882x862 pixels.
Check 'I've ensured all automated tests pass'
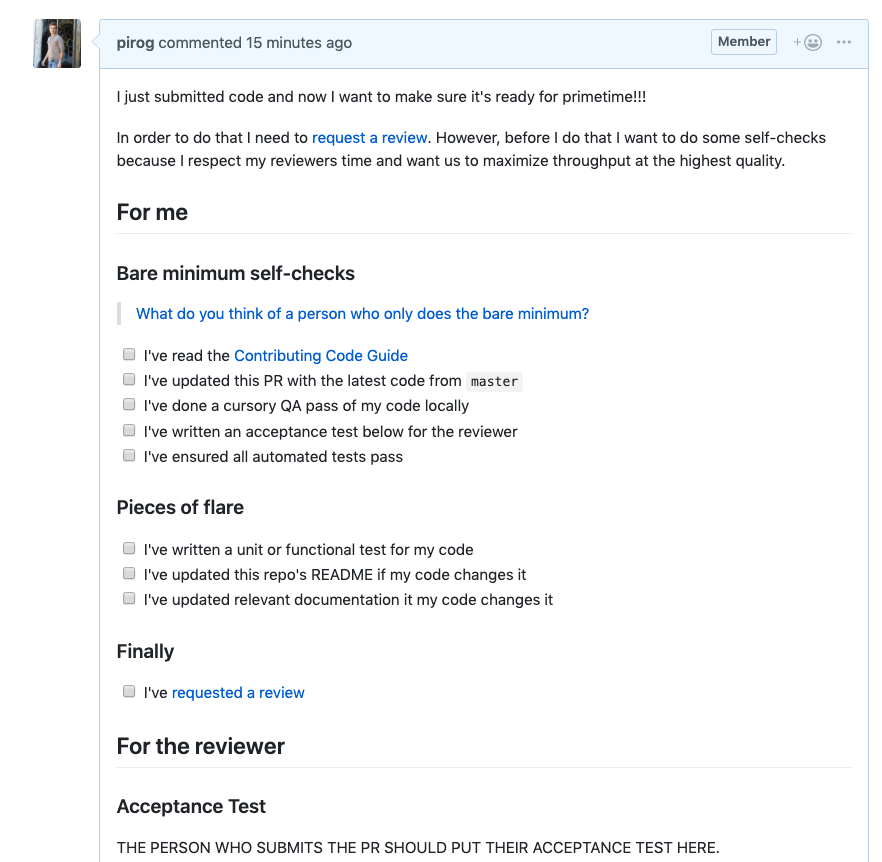tap(128, 455)
